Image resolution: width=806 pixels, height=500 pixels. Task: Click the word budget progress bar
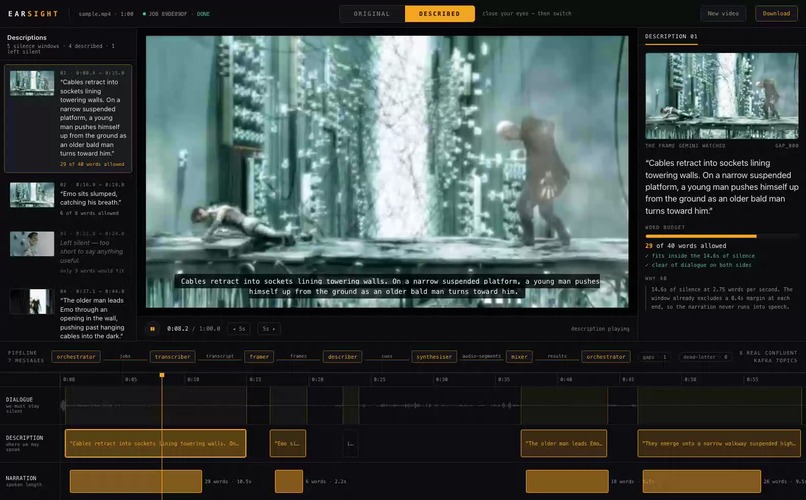tap(721, 236)
